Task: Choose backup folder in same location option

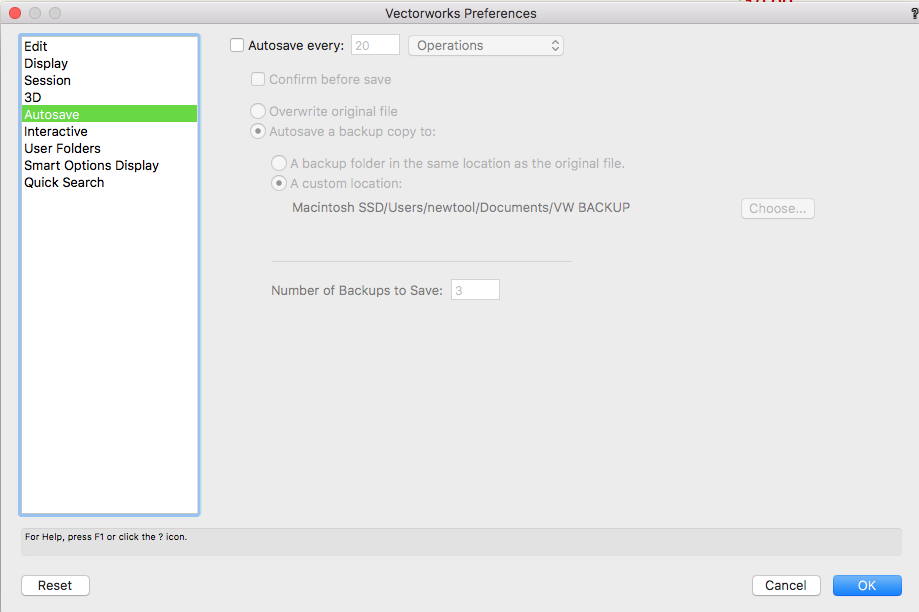Action: tap(279, 163)
